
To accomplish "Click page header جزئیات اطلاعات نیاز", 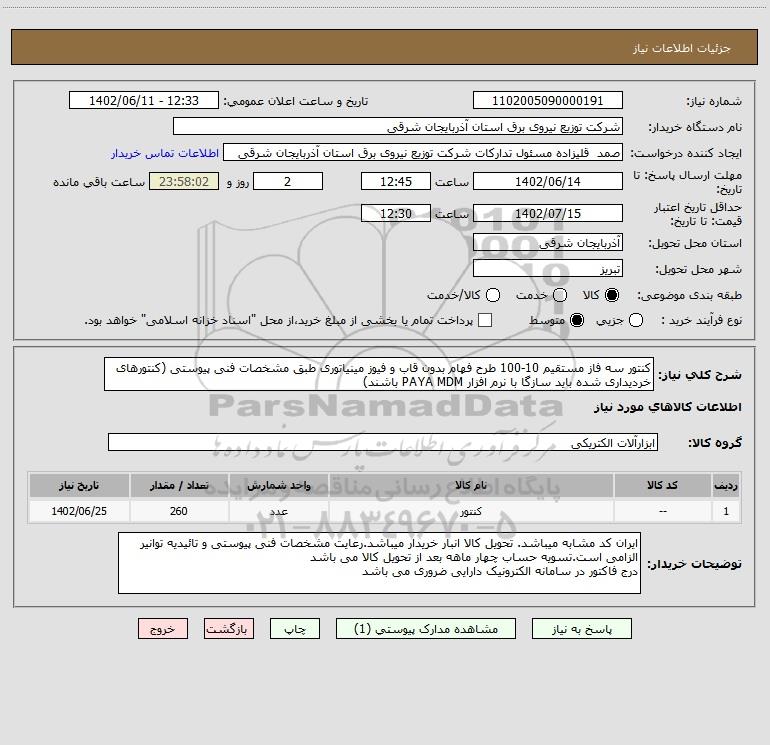I will pos(682,48).
